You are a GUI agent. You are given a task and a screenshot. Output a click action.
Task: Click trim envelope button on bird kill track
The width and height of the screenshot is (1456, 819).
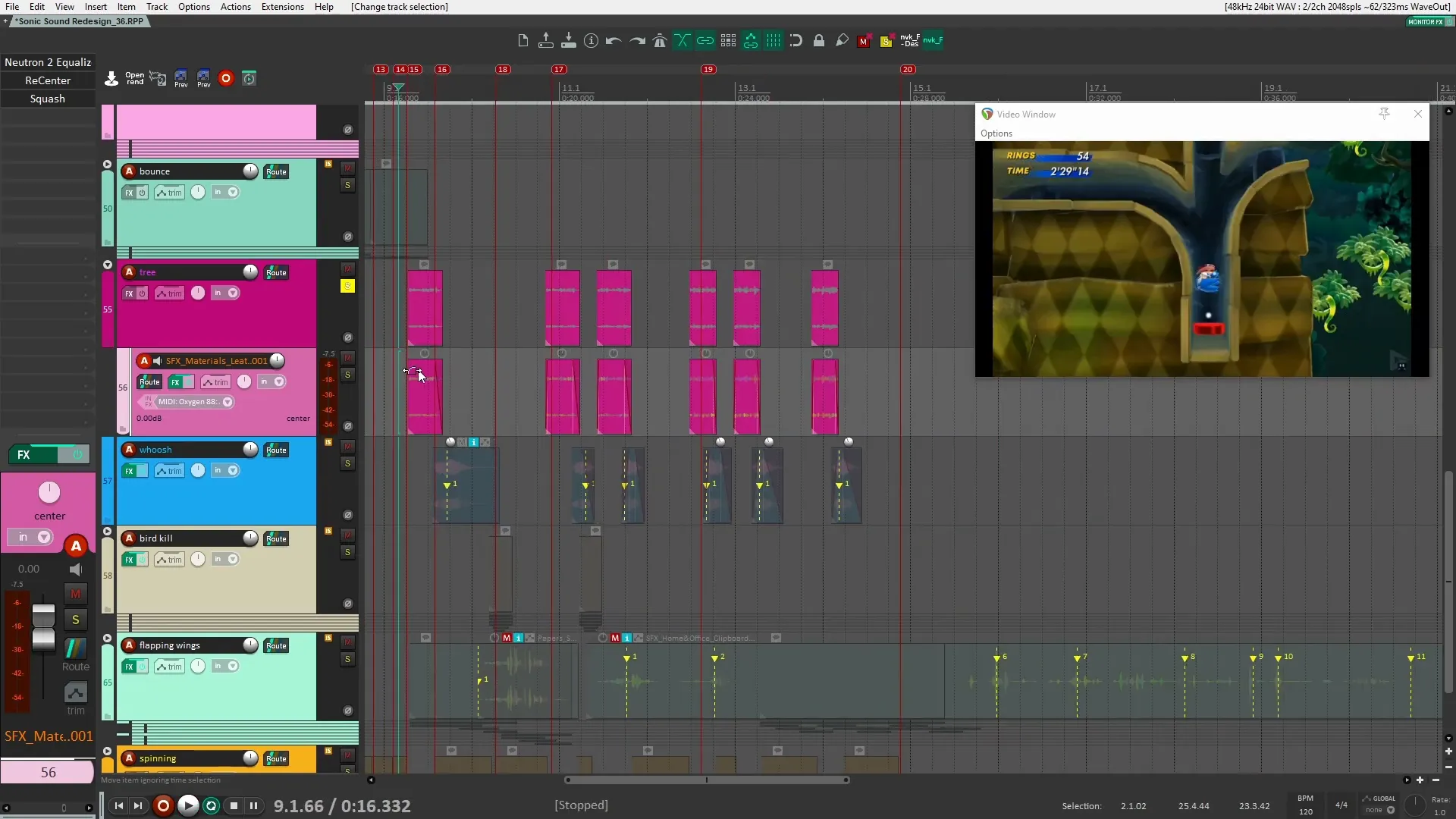tap(169, 560)
